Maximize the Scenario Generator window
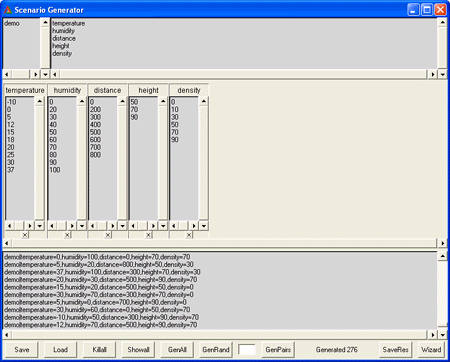450x362 pixels. tap(427, 10)
